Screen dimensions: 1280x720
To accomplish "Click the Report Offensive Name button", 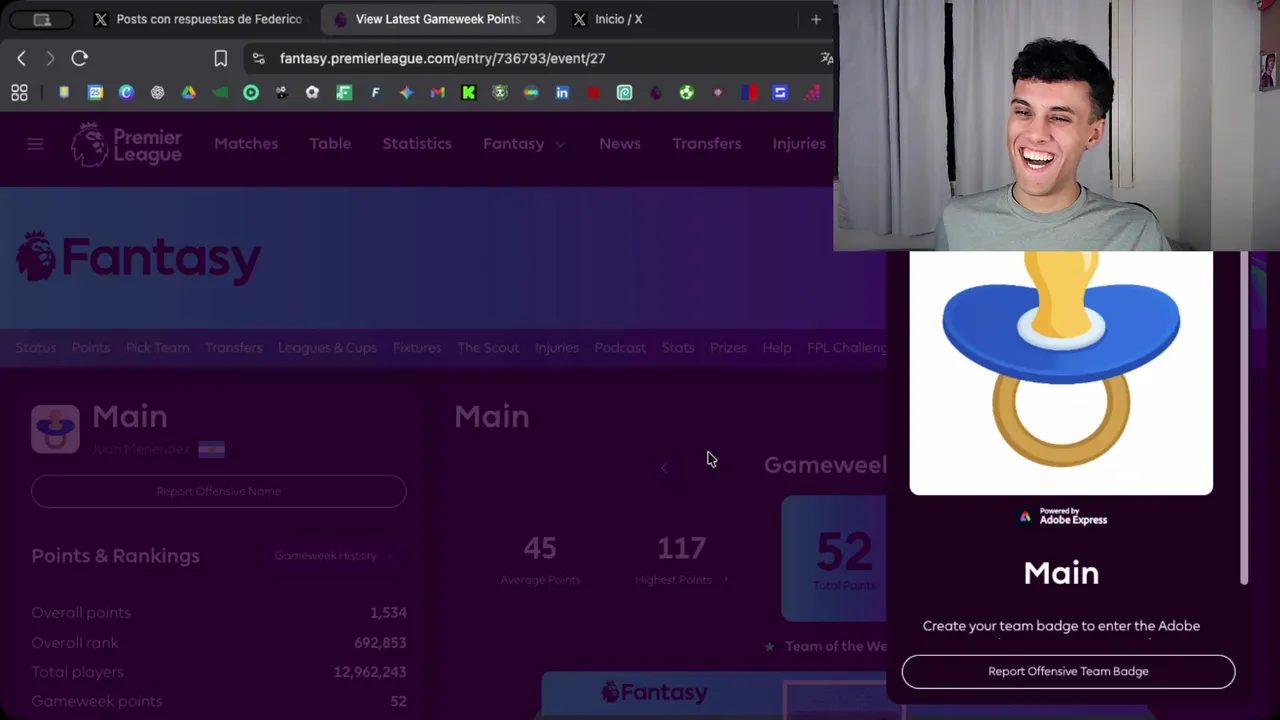I will click(x=219, y=491).
